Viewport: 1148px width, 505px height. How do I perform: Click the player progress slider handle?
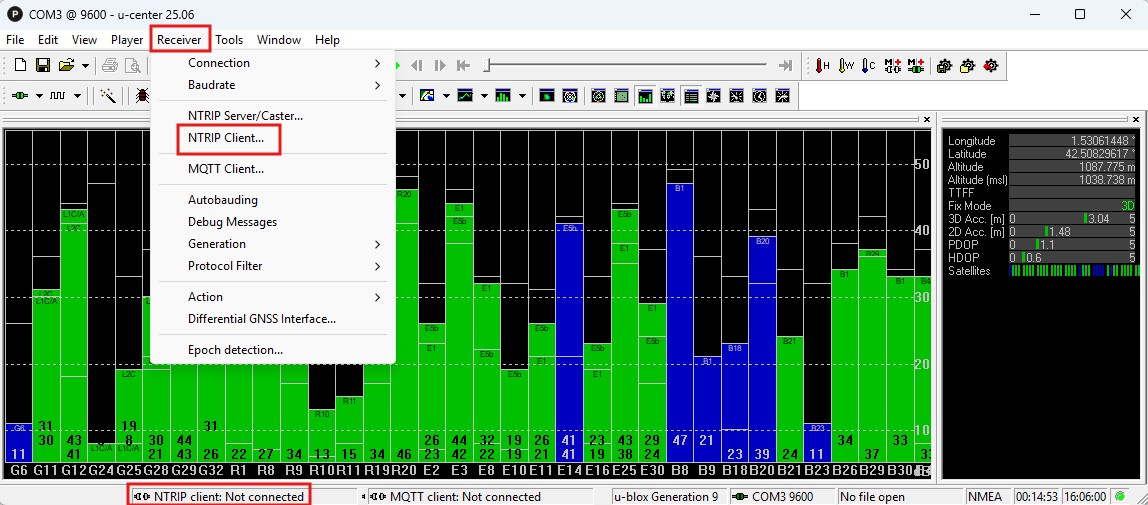click(486, 66)
